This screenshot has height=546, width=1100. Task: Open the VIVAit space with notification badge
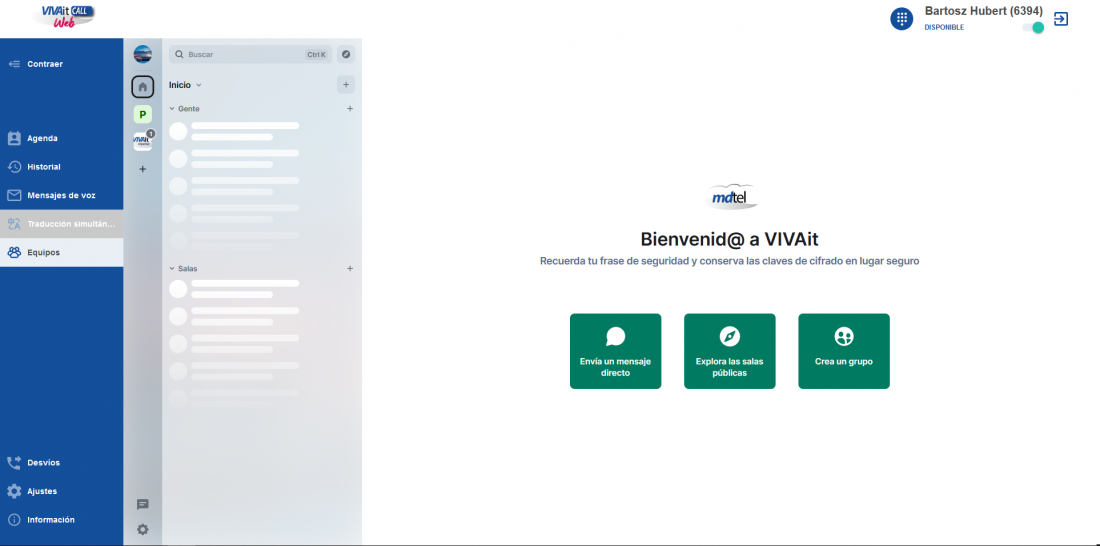[x=142, y=141]
